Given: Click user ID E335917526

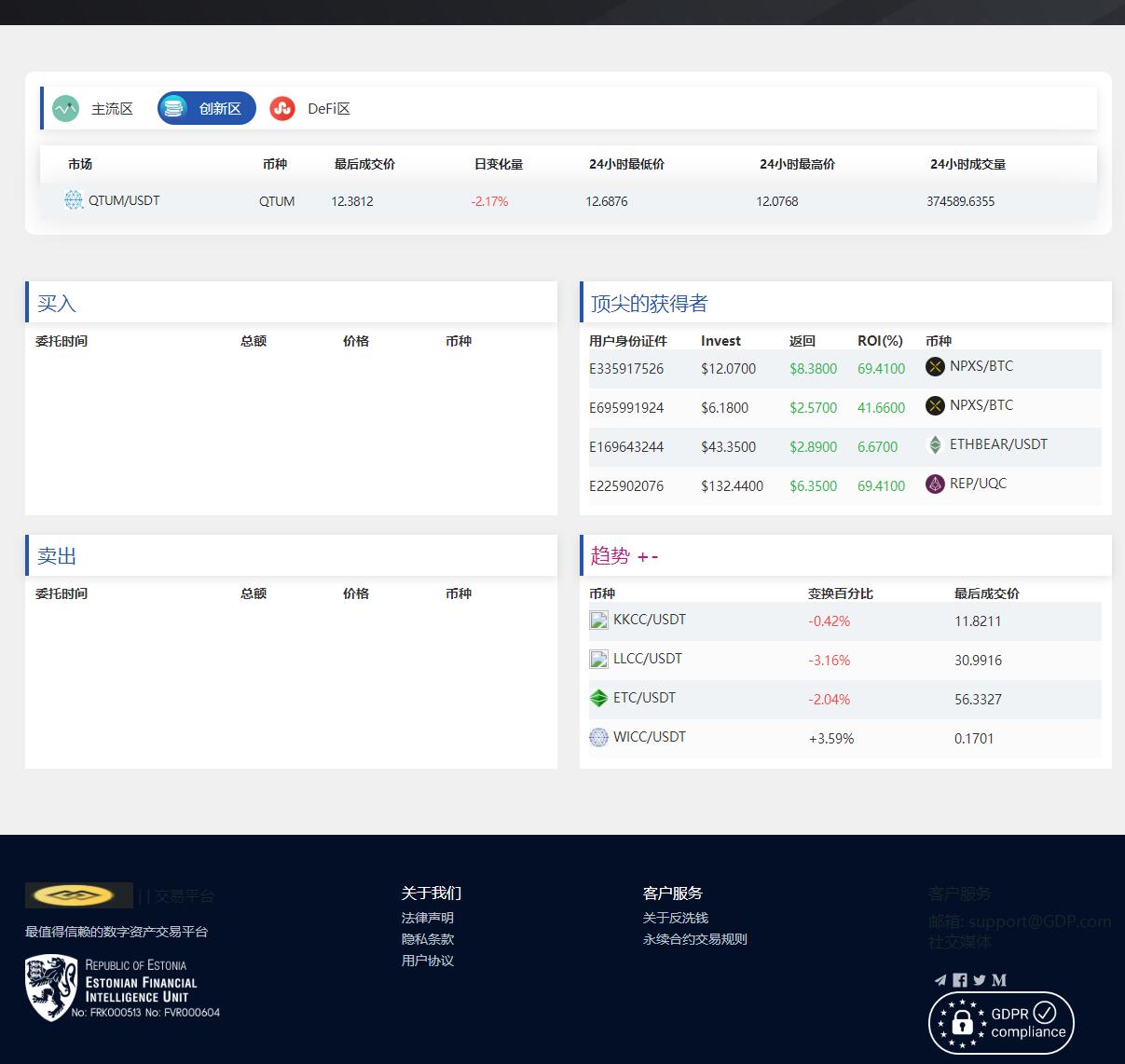Looking at the screenshot, I should [x=626, y=369].
